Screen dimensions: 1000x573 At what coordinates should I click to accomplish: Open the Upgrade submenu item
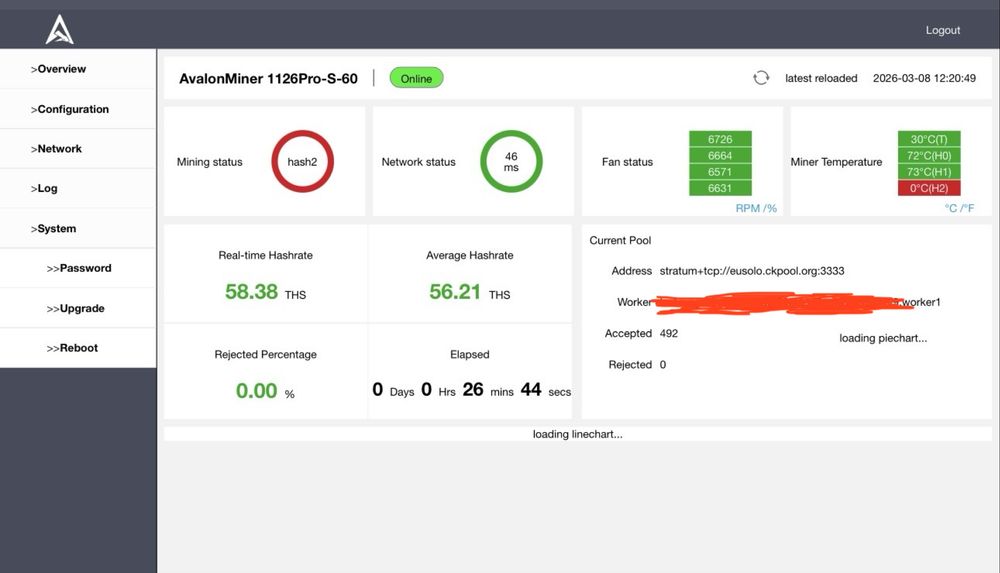[75, 308]
